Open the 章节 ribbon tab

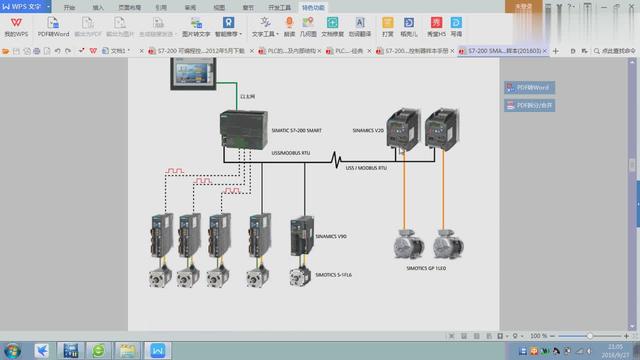pyautogui.click(x=248, y=7)
